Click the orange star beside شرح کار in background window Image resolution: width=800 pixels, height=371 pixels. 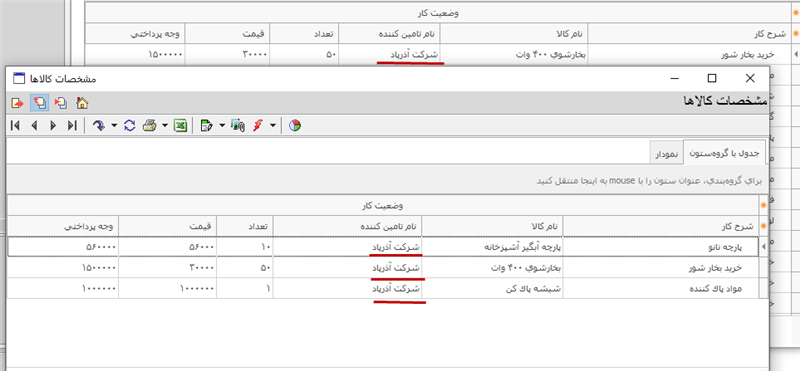796,34
